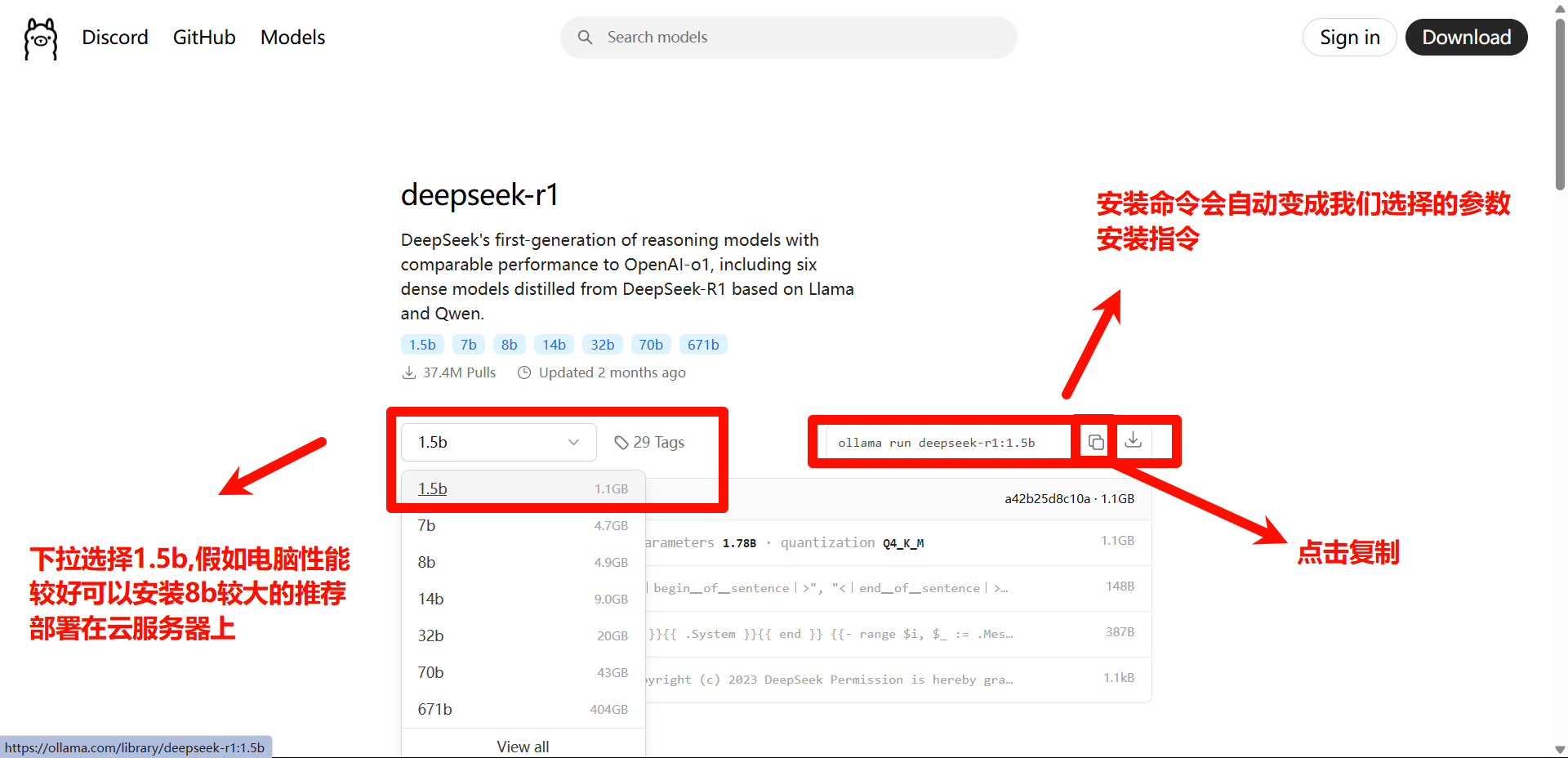The height and width of the screenshot is (758, 1568).
Task: Open the 1.5b model size dropdown
Action: [x=499, y=442]
